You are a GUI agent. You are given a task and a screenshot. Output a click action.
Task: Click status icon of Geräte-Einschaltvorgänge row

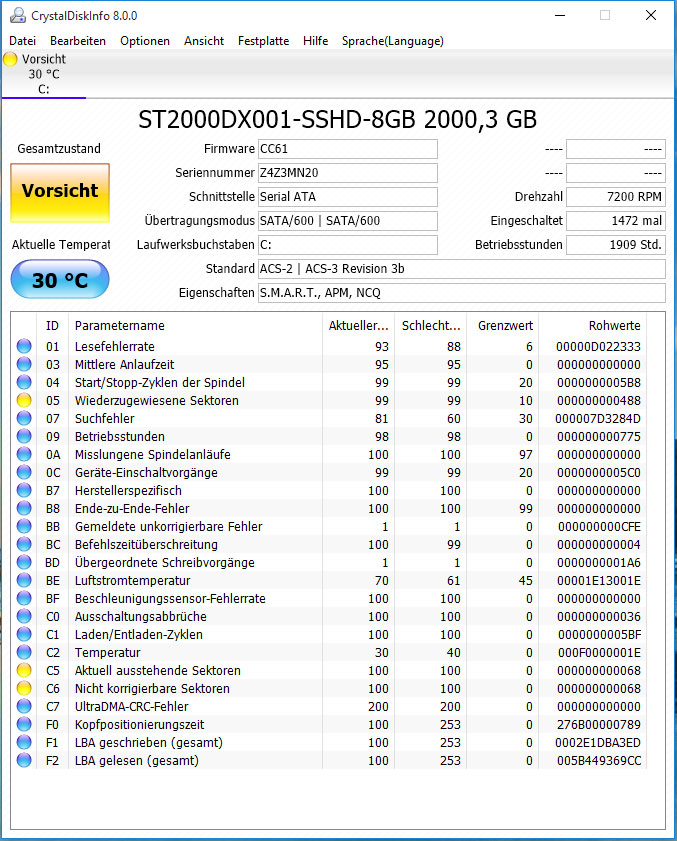(24, 473)
